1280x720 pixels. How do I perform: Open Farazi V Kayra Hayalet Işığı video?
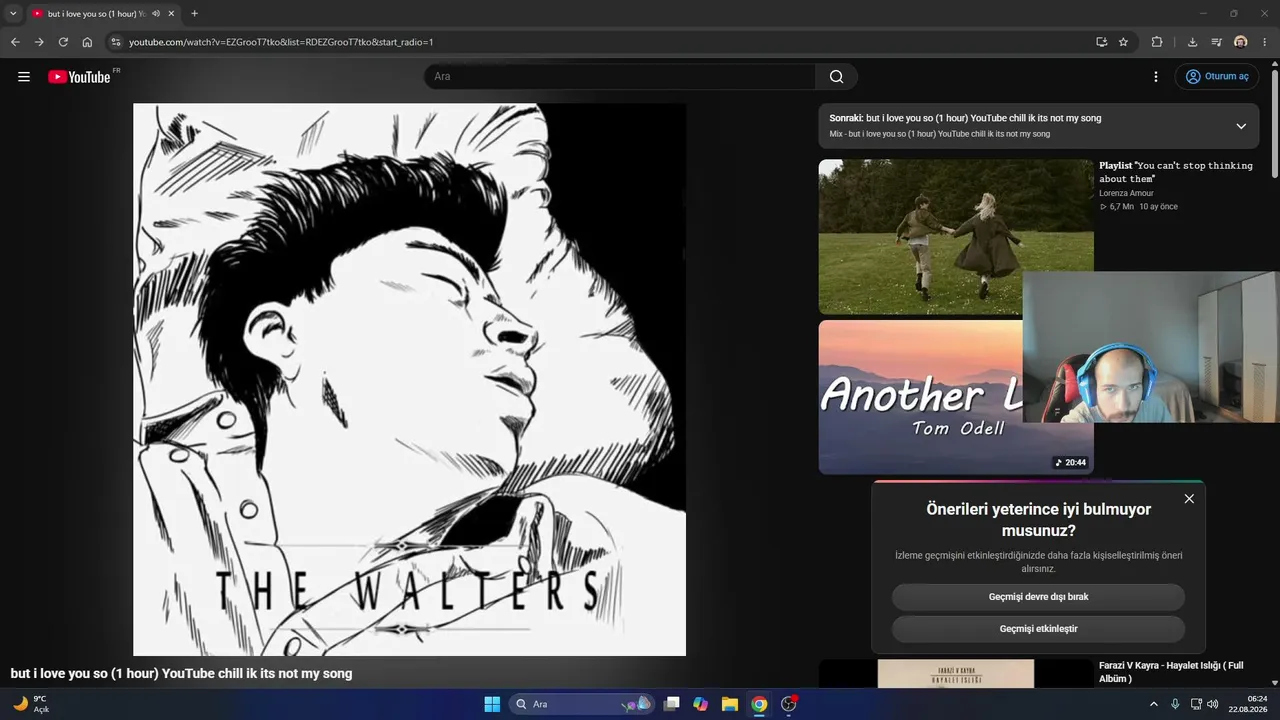click(1171, 672)
